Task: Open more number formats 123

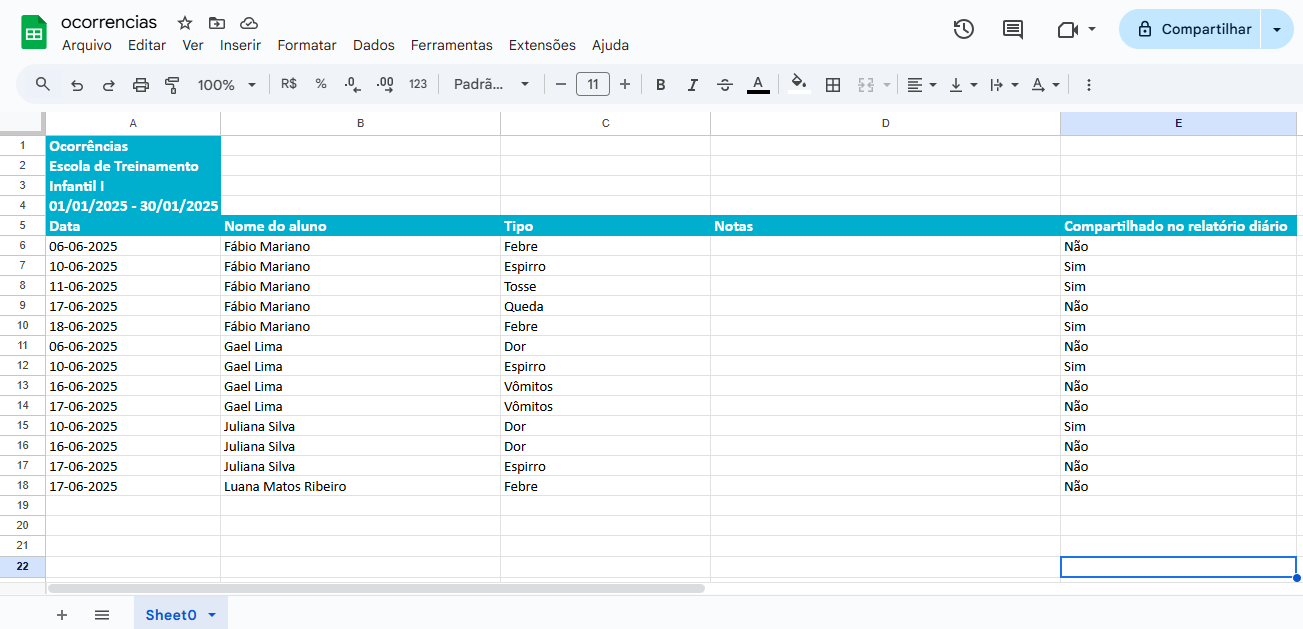Action: pyautogui.click(x=418, y=84)
